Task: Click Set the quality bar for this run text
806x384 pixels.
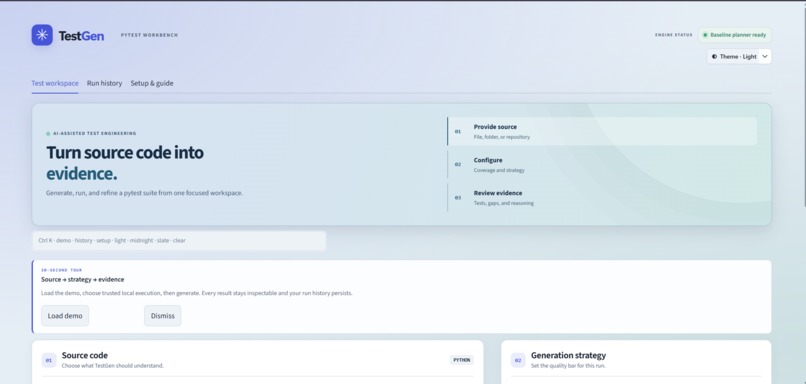Action: pyautogui.click(x=568, y=366)
